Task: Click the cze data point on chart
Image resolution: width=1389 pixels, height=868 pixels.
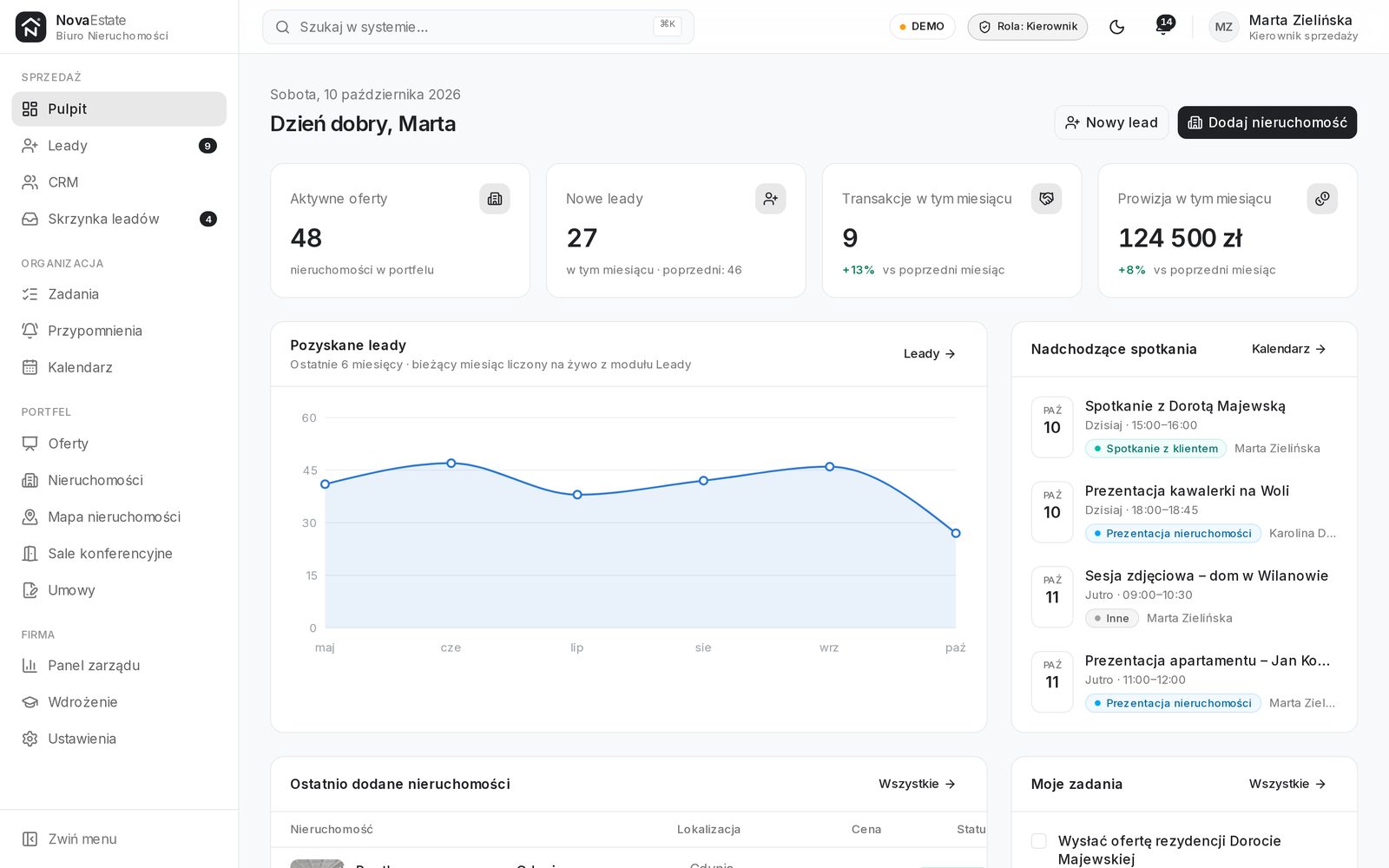Action: pos(451,464)
